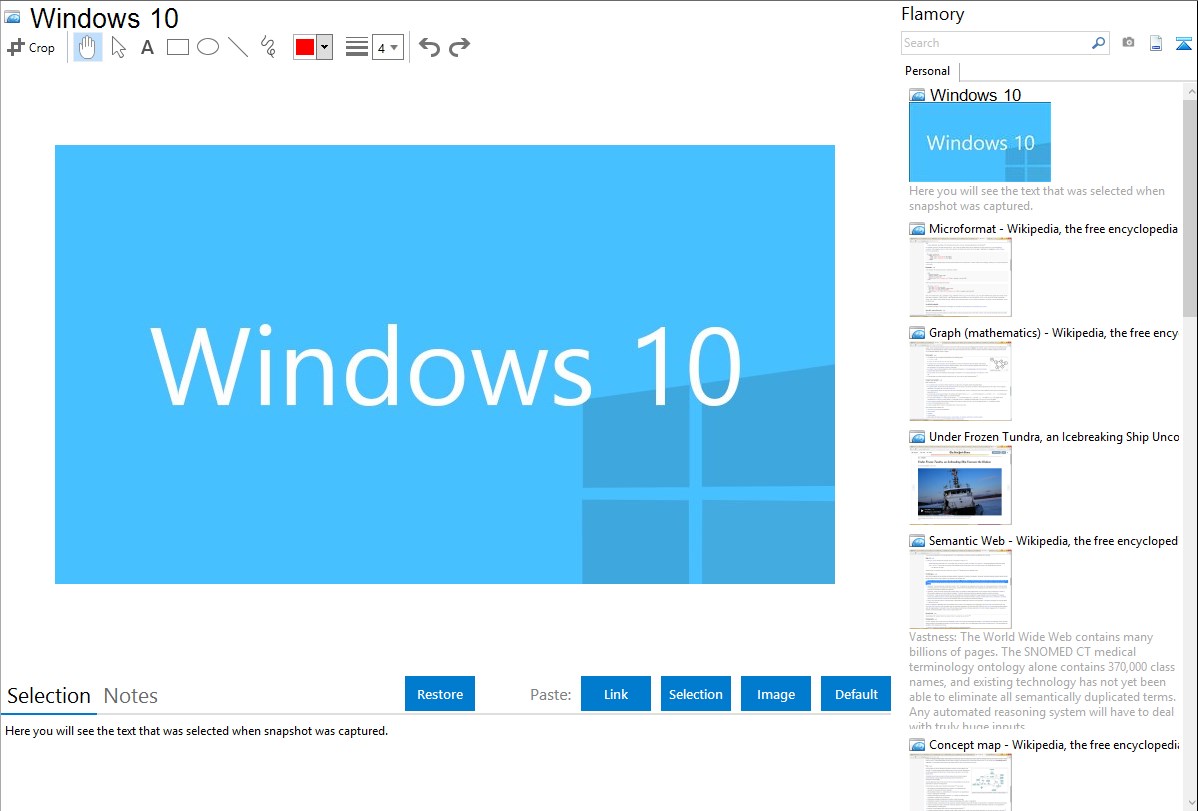
Task: Click 'Semantic Web - Wikipedia' title
Action: pos(1053,541)
